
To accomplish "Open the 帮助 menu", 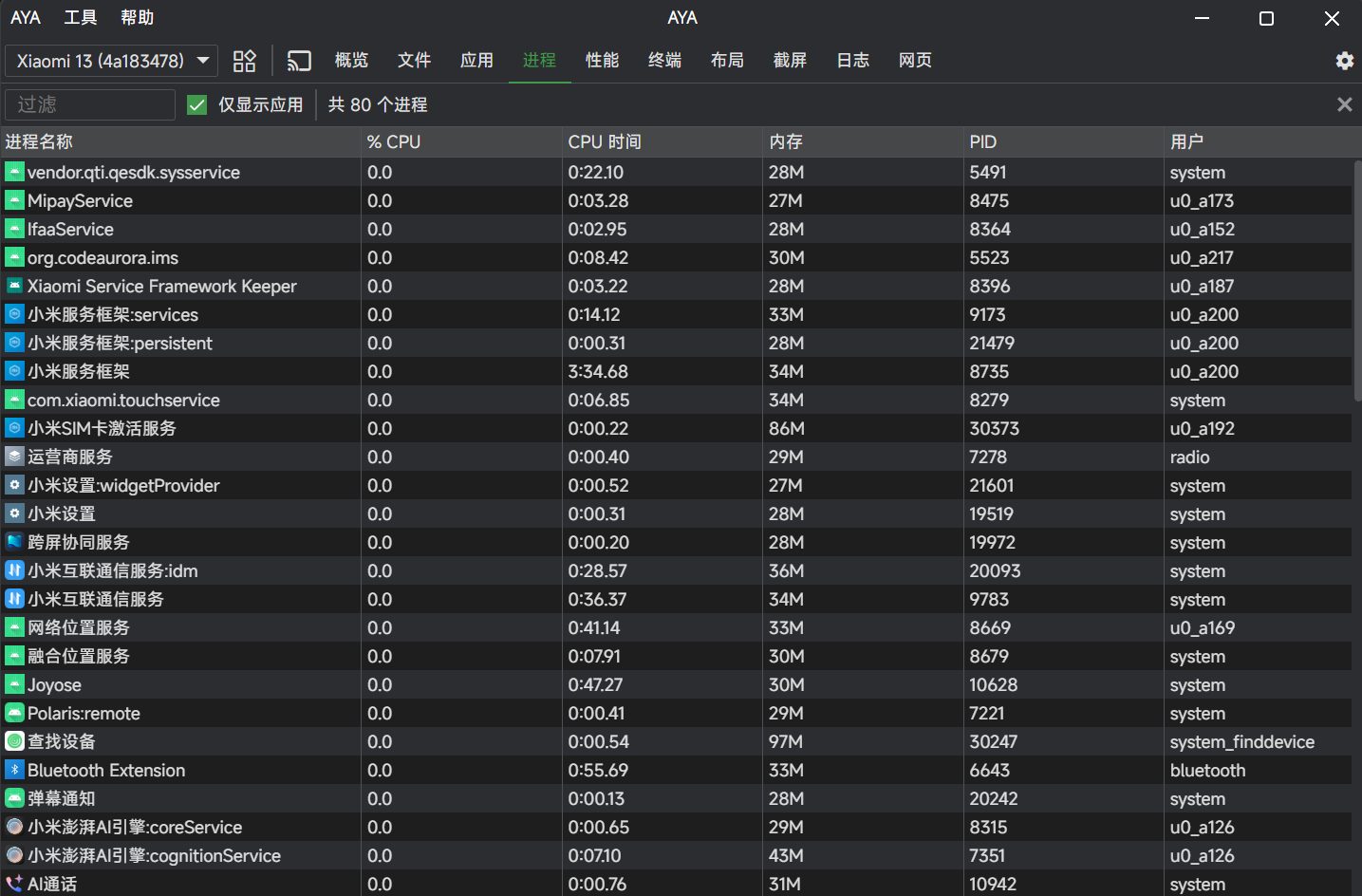I will tap(138, 18).
